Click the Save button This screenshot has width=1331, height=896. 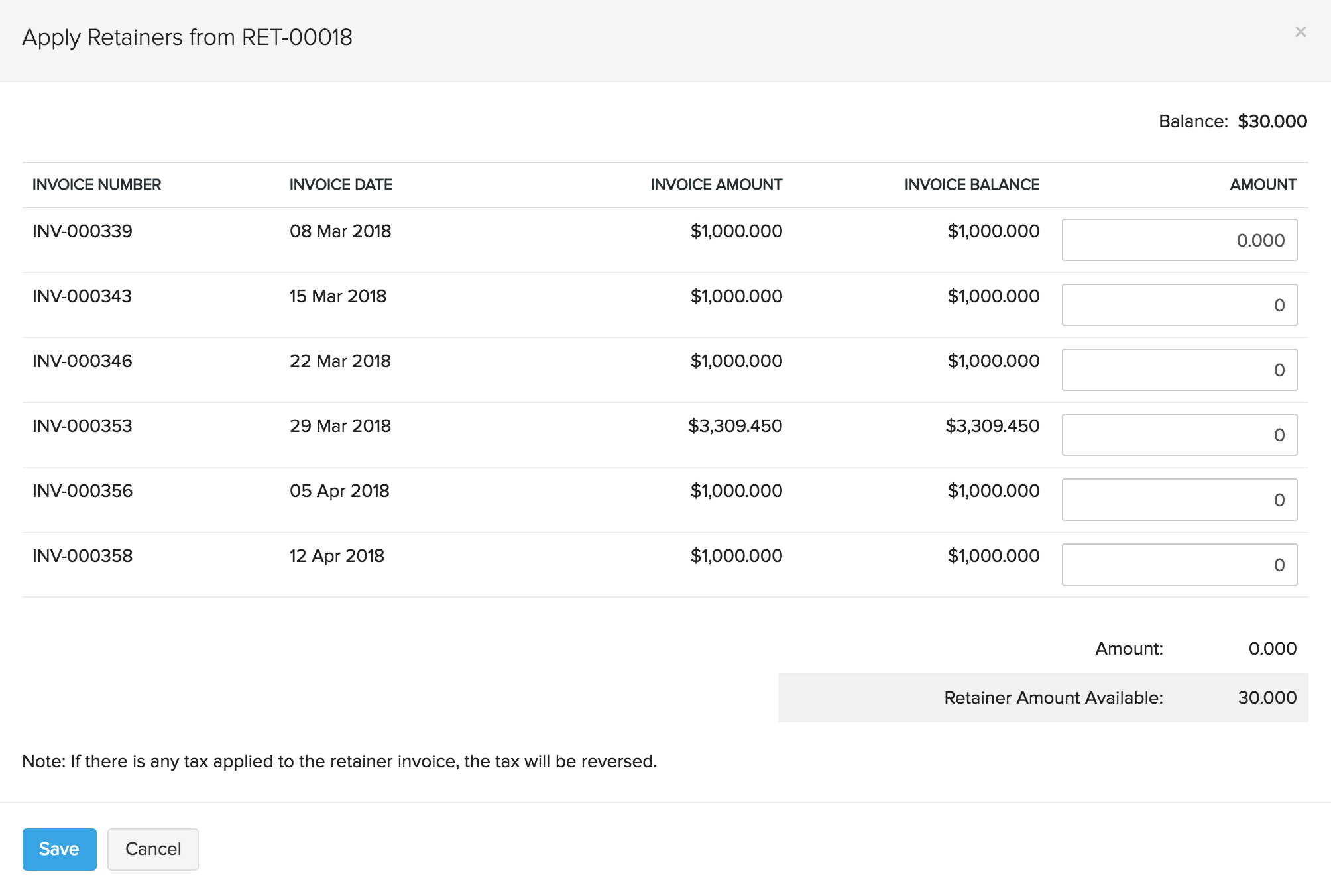point(59,849)
